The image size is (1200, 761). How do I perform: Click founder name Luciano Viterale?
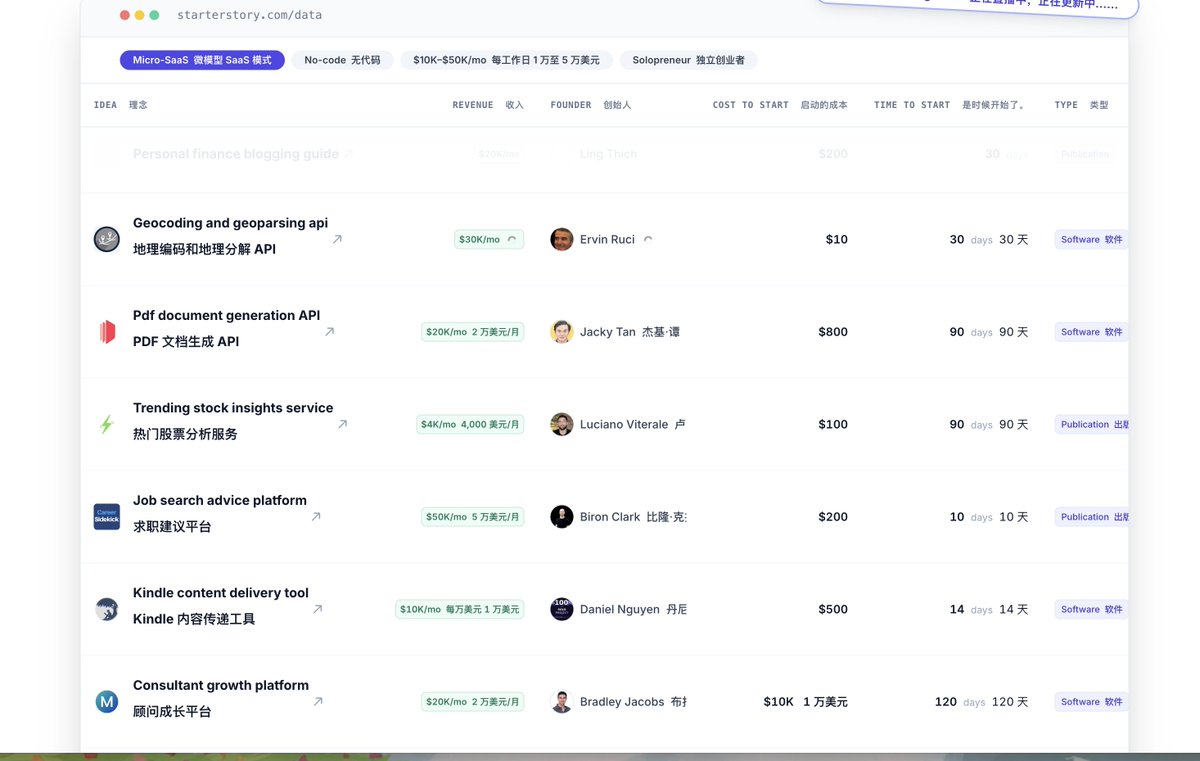(624, 424)
